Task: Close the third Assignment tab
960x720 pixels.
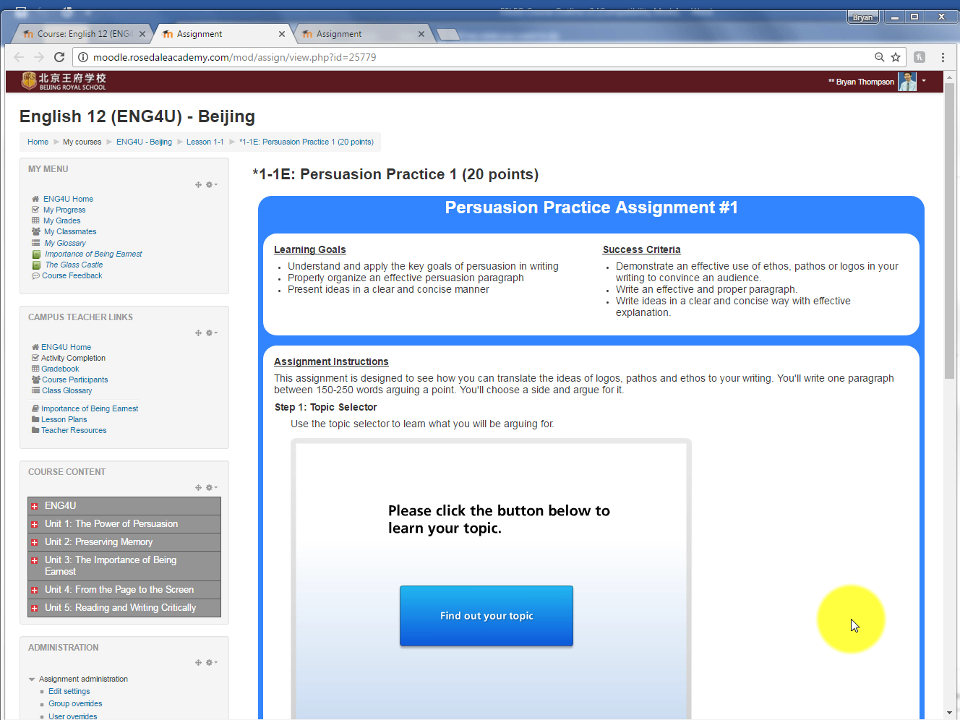Action: coord(421,34)
